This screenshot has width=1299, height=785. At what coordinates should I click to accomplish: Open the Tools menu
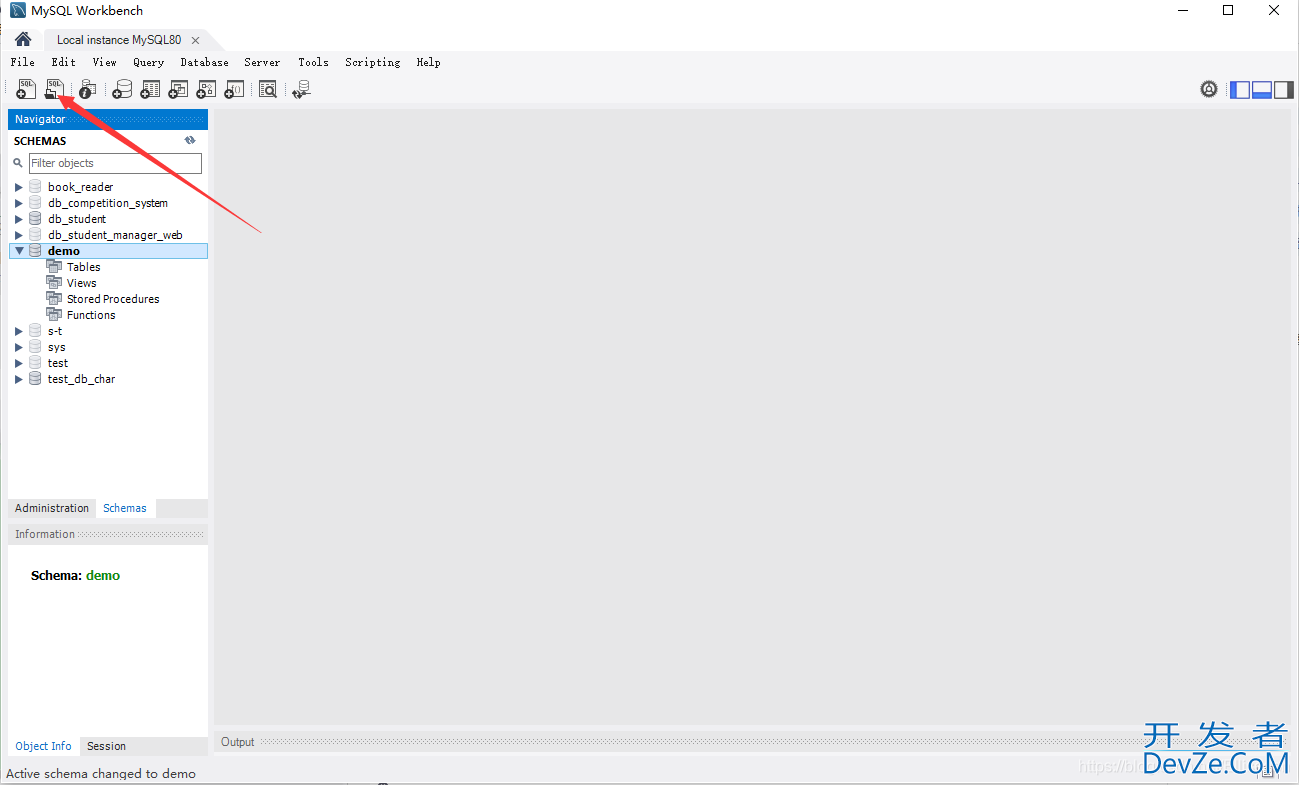(x=313, y=62)
